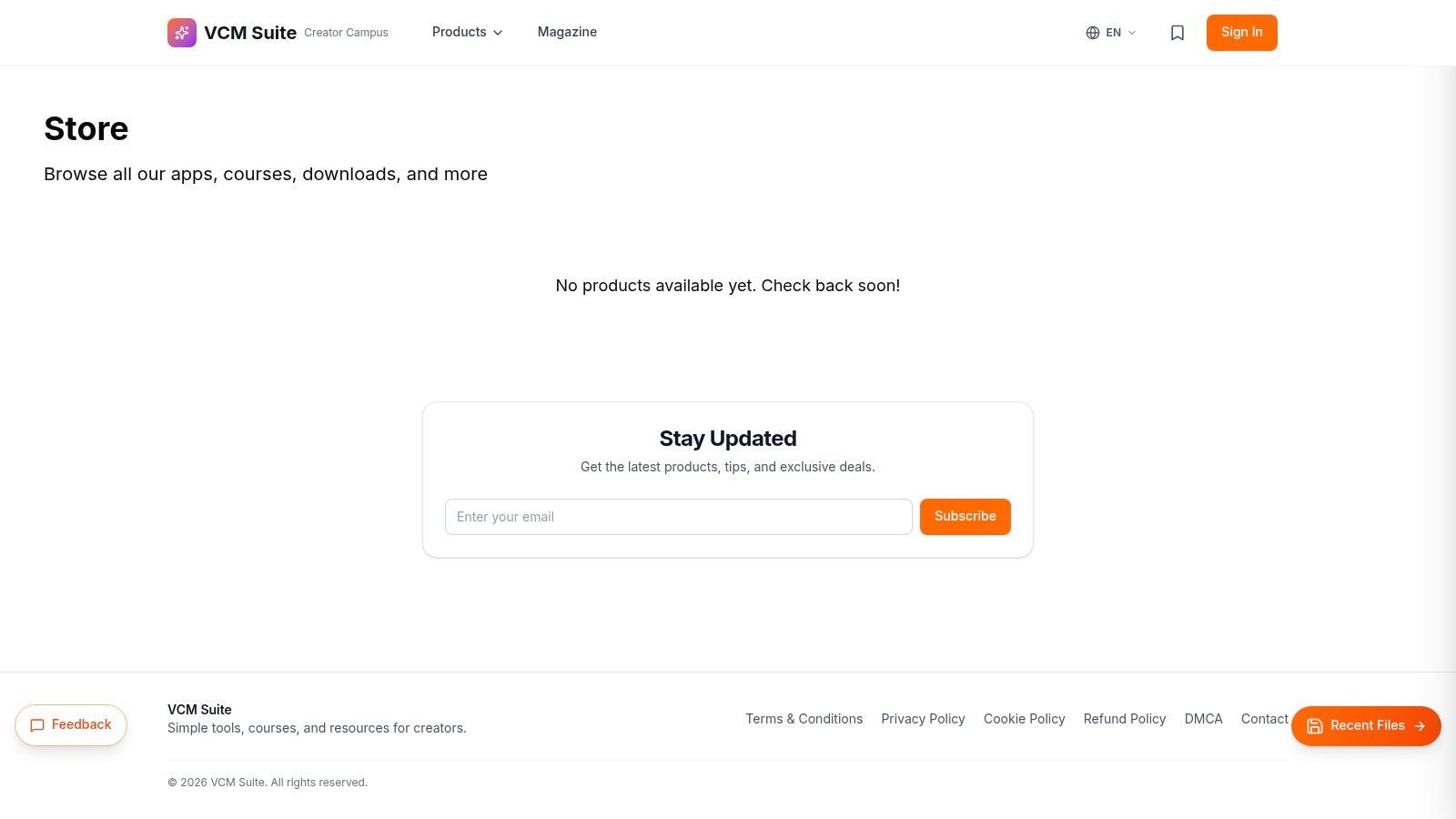This screenshot has height=819, width=1456.
Task: Open the Products menu
Action: [460, 32]
